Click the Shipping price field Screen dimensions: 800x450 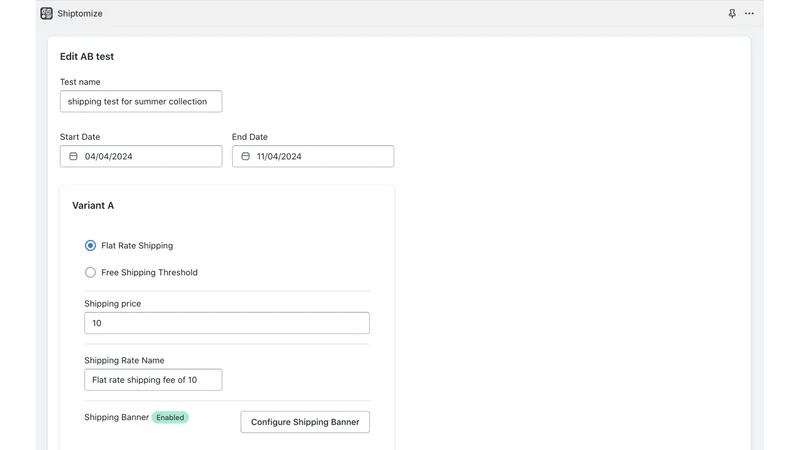[x=227, y=323]
